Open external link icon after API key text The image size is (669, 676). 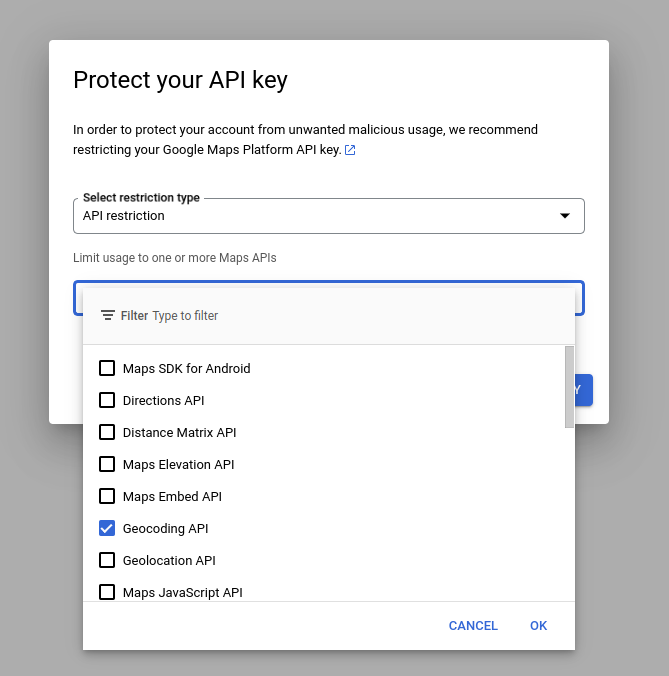tap(350, 150)
